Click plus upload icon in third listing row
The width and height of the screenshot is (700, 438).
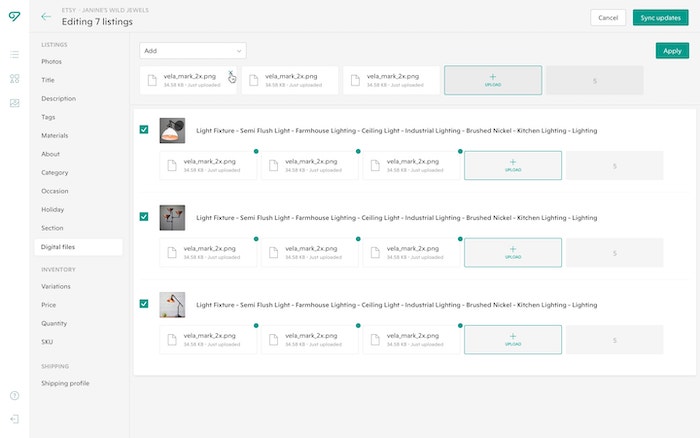point(513,336)
